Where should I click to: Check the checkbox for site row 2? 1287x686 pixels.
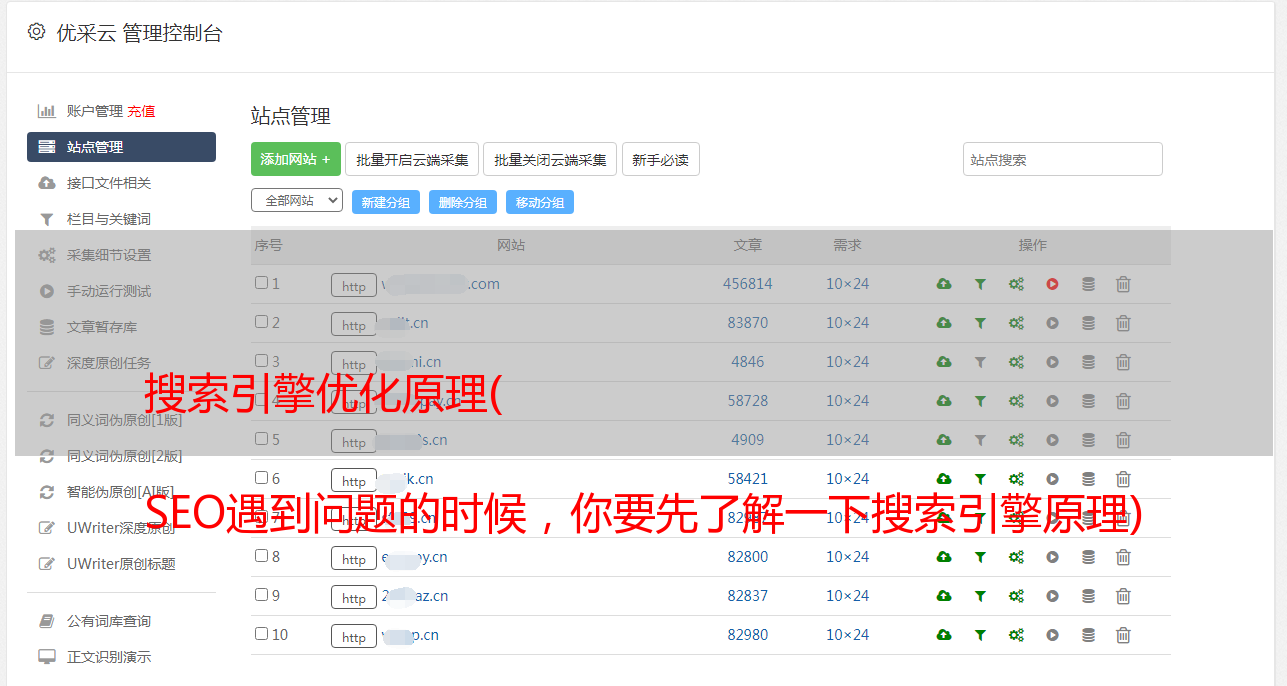click(261, 322)
